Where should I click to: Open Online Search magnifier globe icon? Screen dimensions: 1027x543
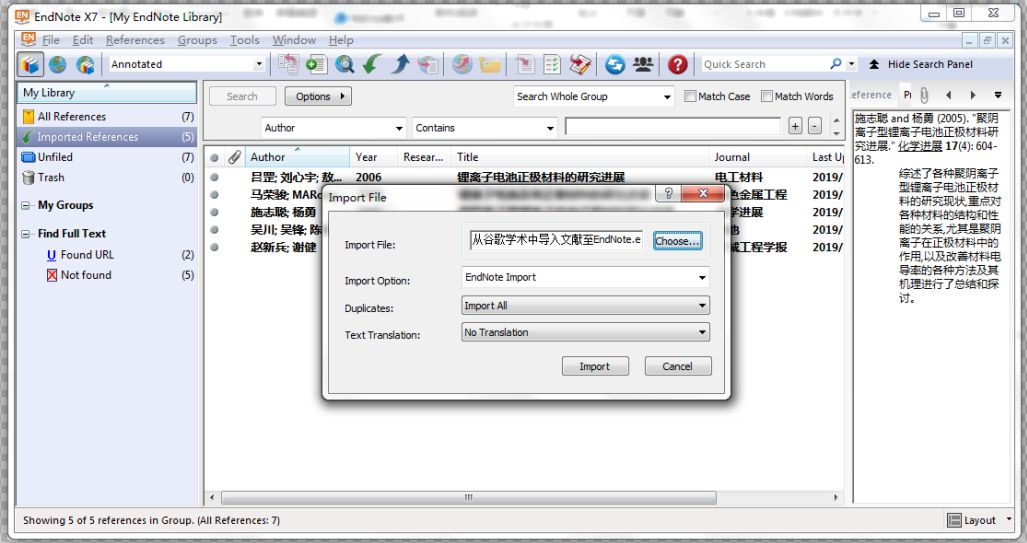[x=345, y=64]
